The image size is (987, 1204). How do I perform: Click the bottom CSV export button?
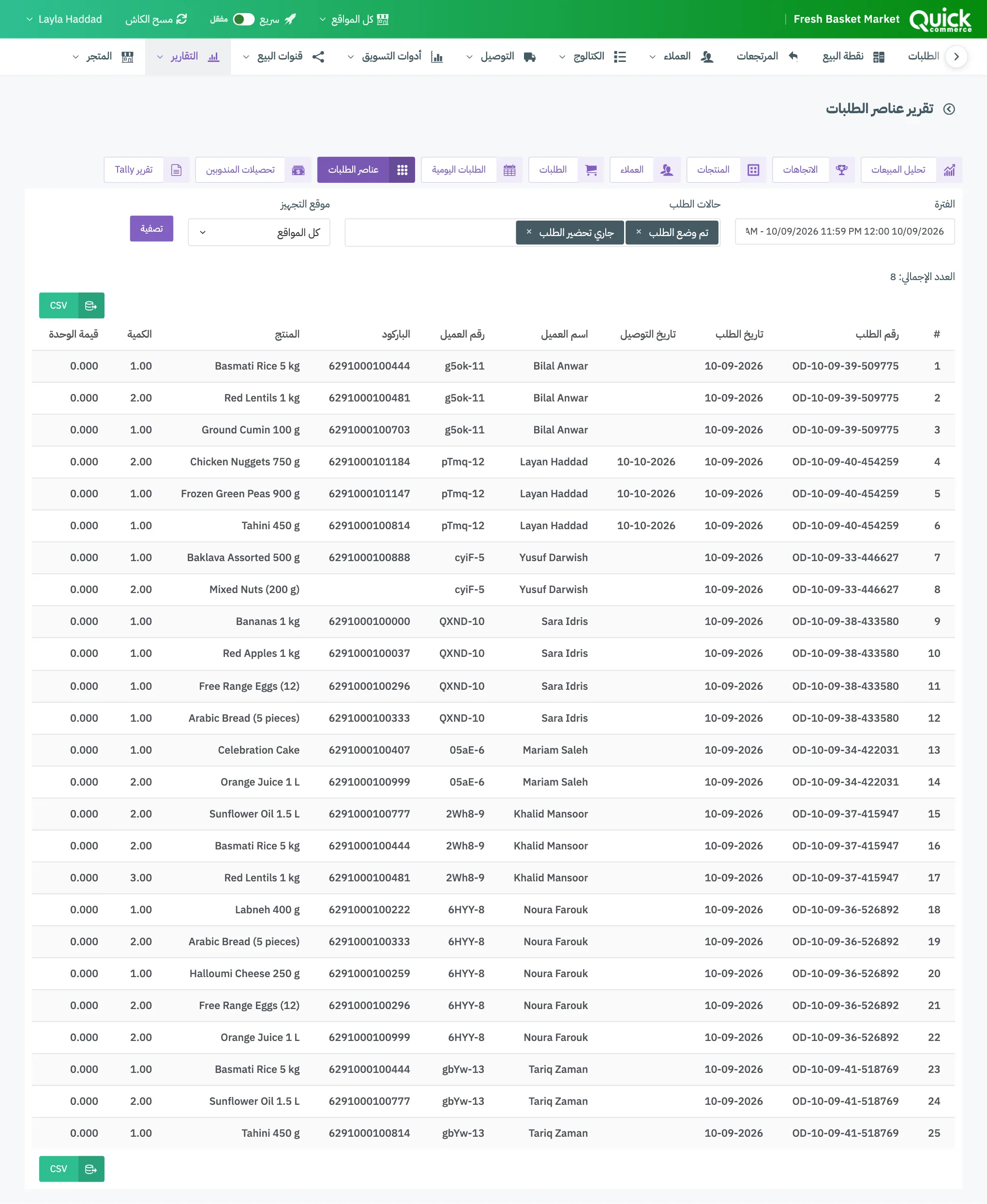[72, 1168]
